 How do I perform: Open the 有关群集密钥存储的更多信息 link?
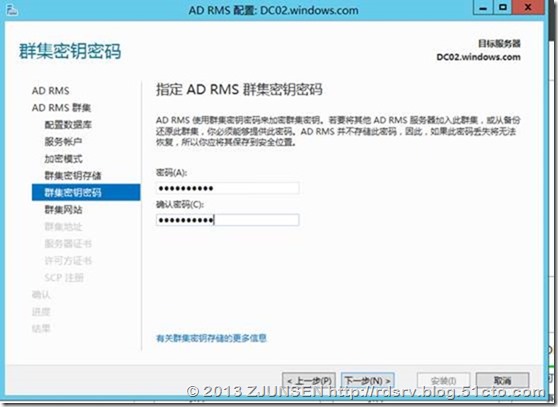point(211,338)
